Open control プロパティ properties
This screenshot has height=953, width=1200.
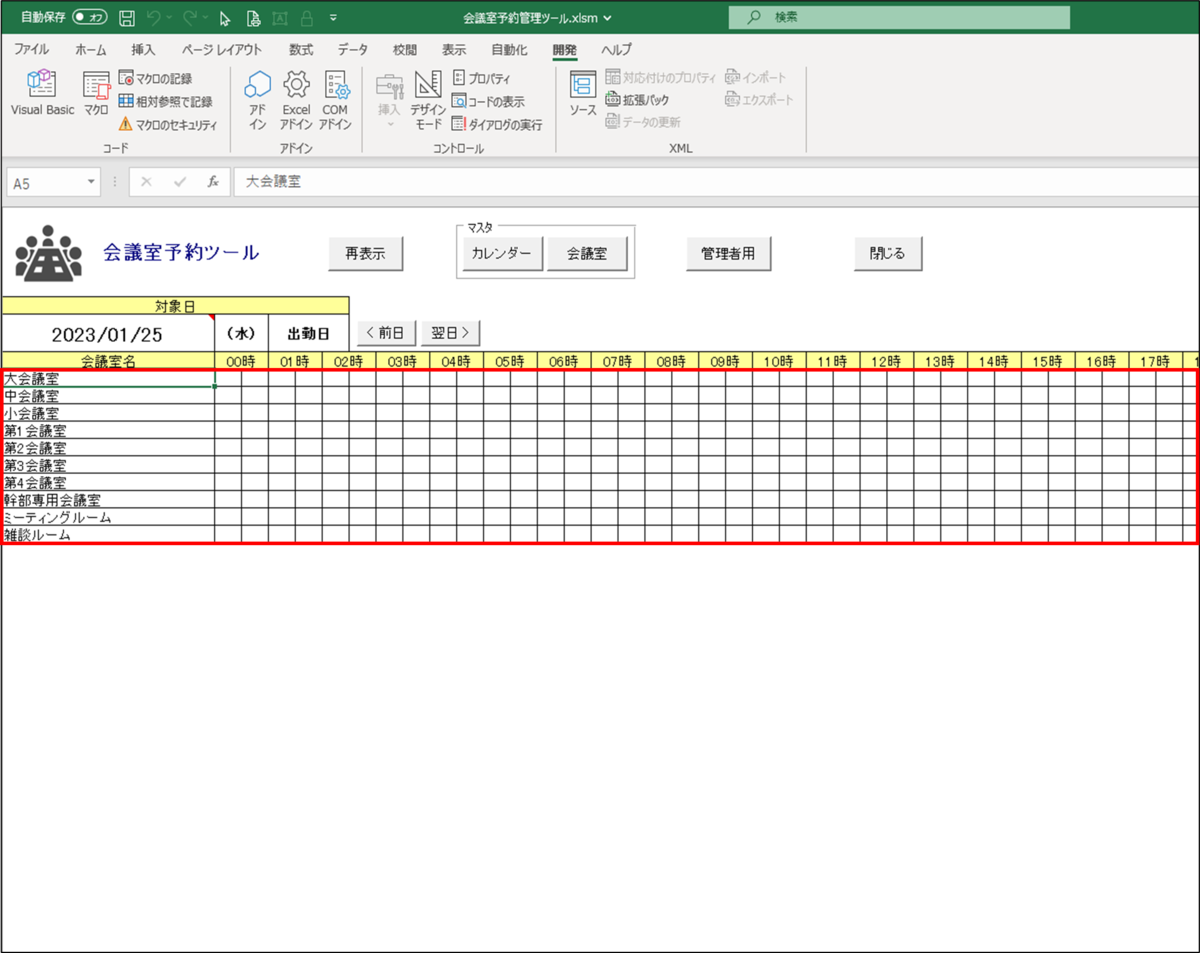coord(482,78)
